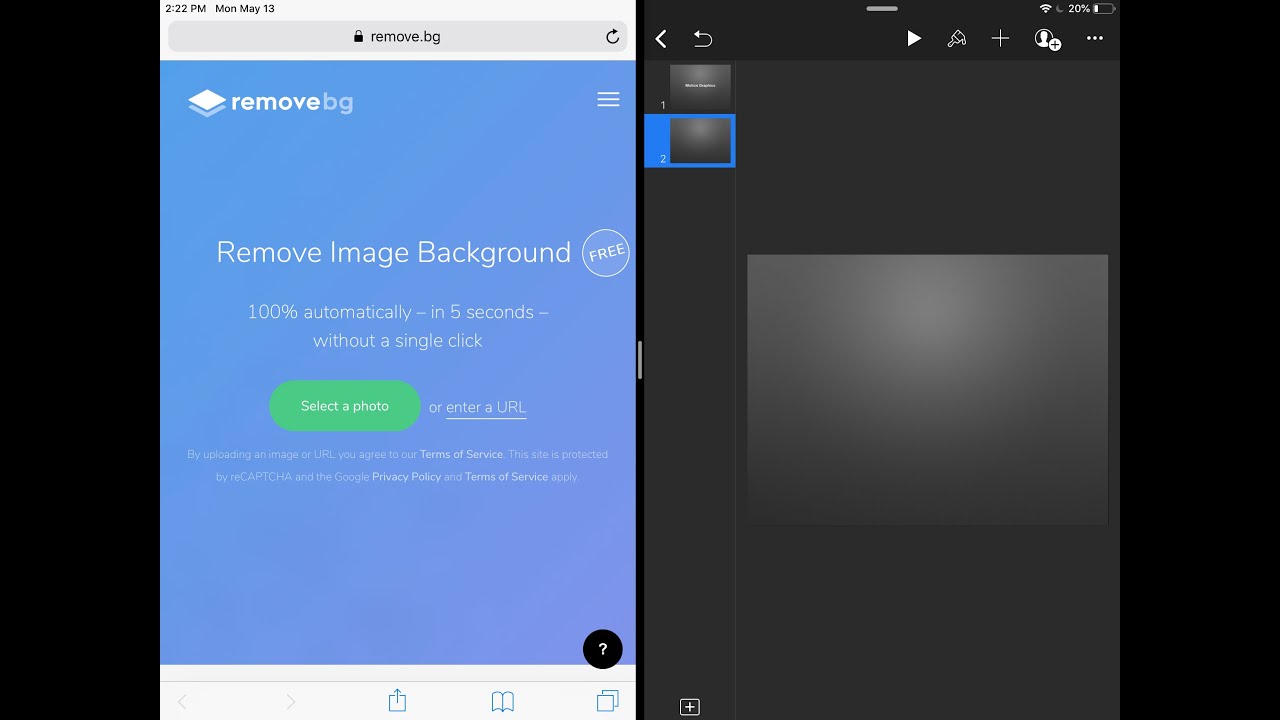Click the black help question mark button
1280x720 pixels.
[x=603, y=650]
